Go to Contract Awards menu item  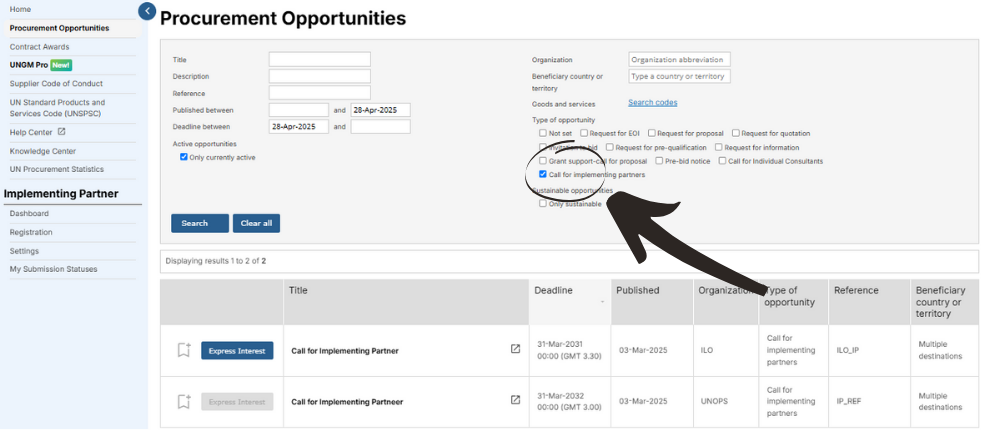click(40, 47)
